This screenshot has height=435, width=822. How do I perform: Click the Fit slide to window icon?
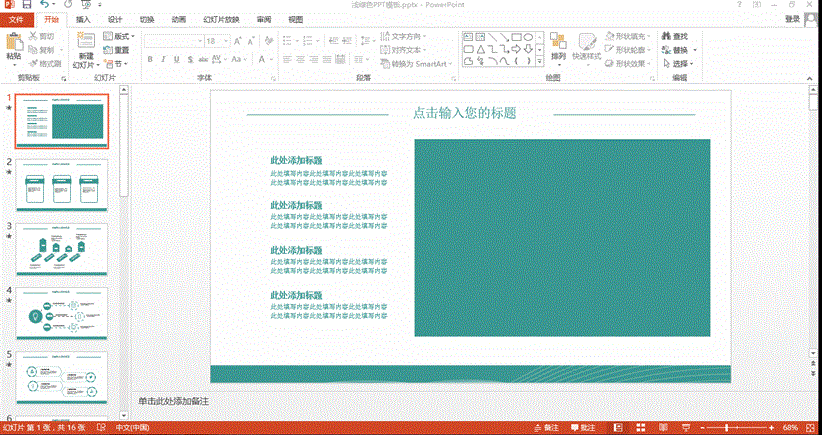point(814,427)
